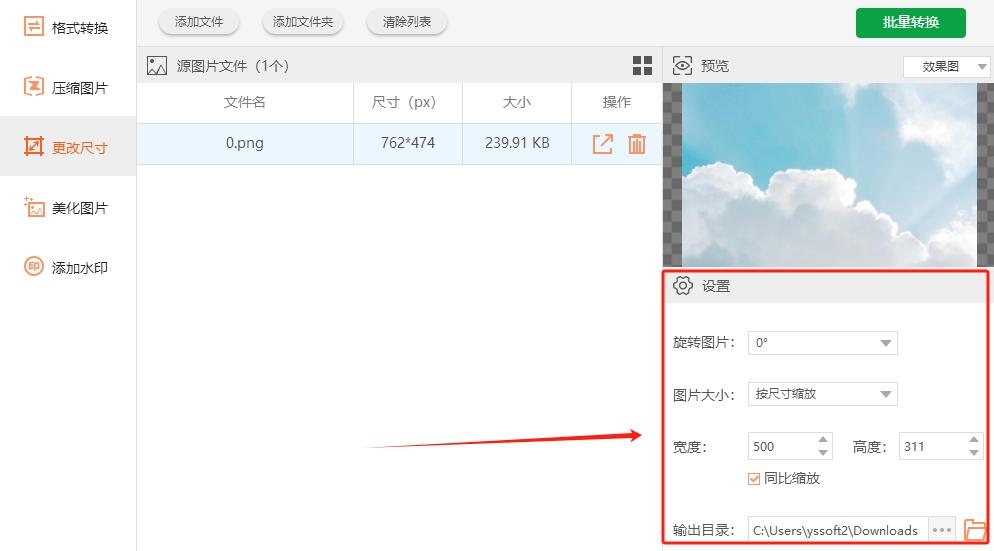
Task: Click the 添加水印 stamp icon
Action: 34,266
